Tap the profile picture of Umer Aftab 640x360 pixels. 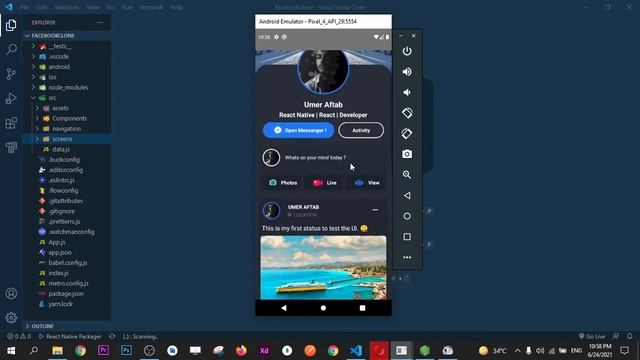click(323, 71)
